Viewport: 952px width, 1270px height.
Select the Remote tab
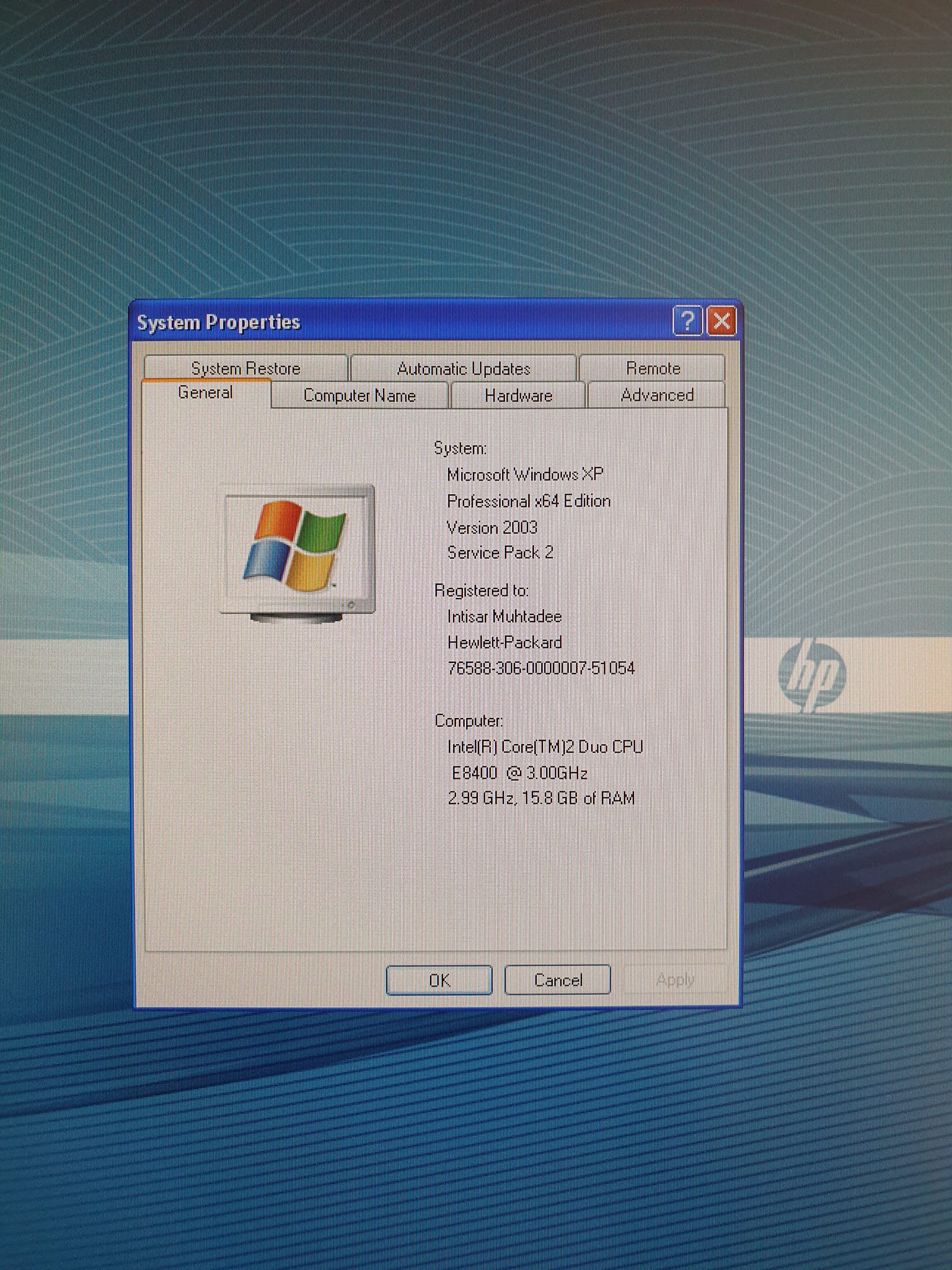653,368
